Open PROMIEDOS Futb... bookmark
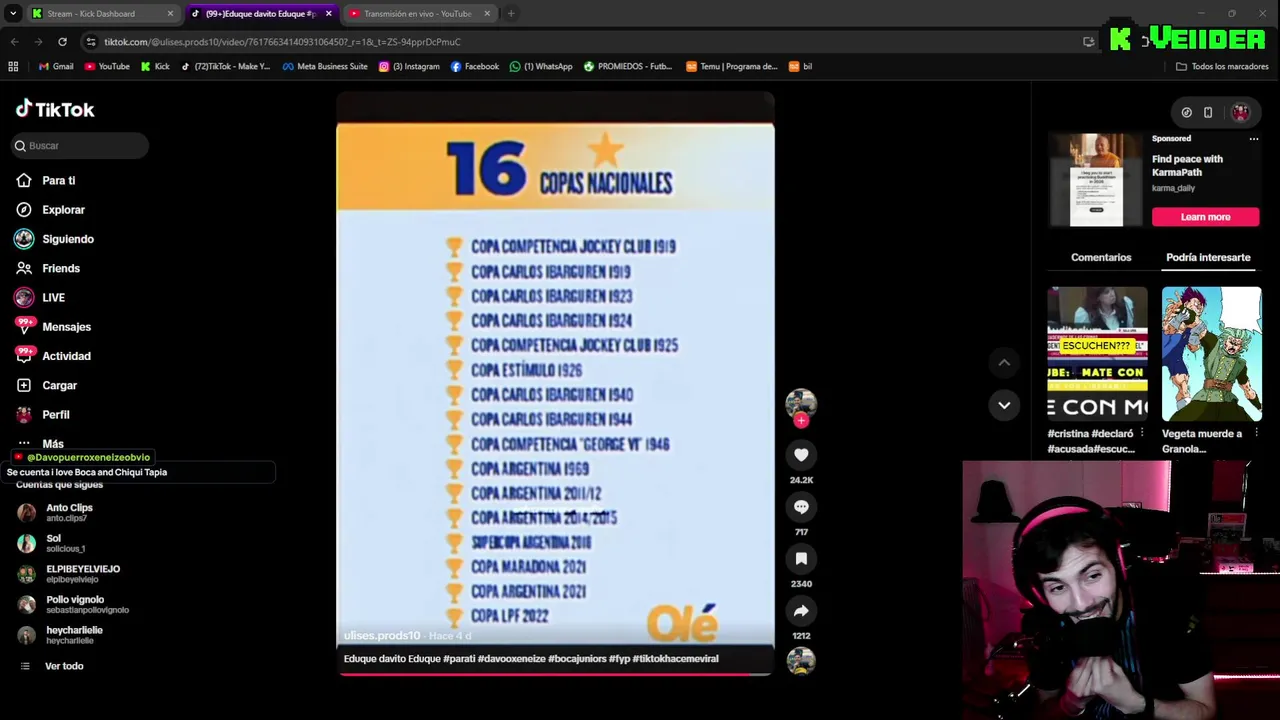 click(x=628, y=66)
